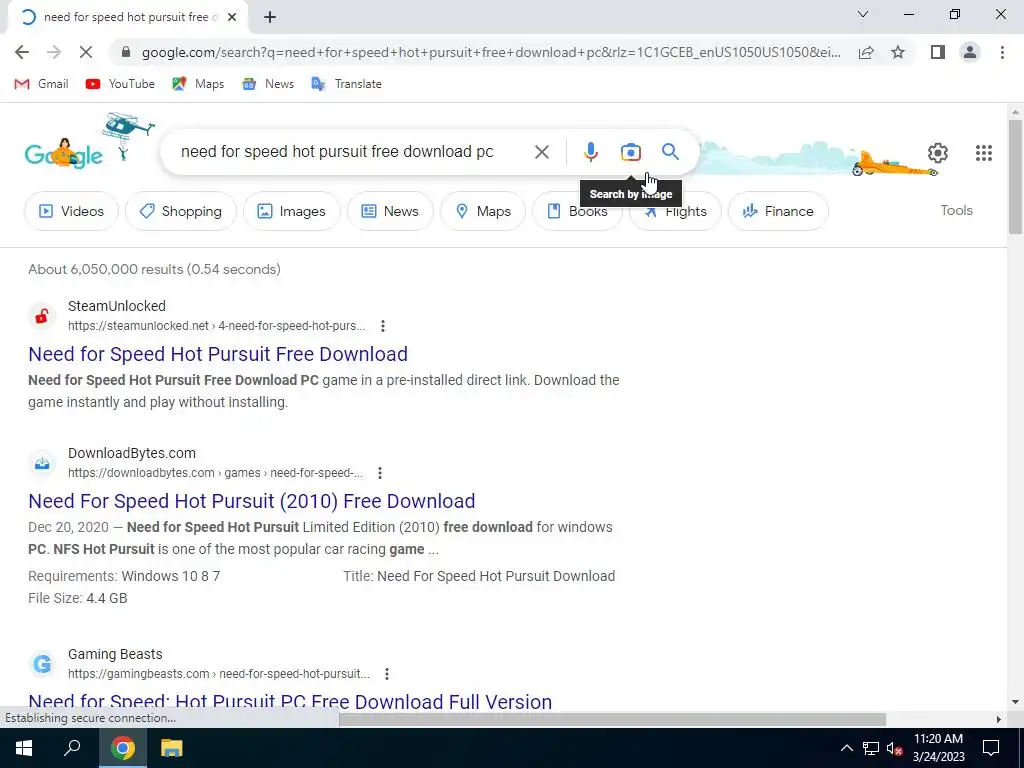This screenshot has height=768, width=1024.
Task: Toggle Chrome side panel
Action: point(938,52)
